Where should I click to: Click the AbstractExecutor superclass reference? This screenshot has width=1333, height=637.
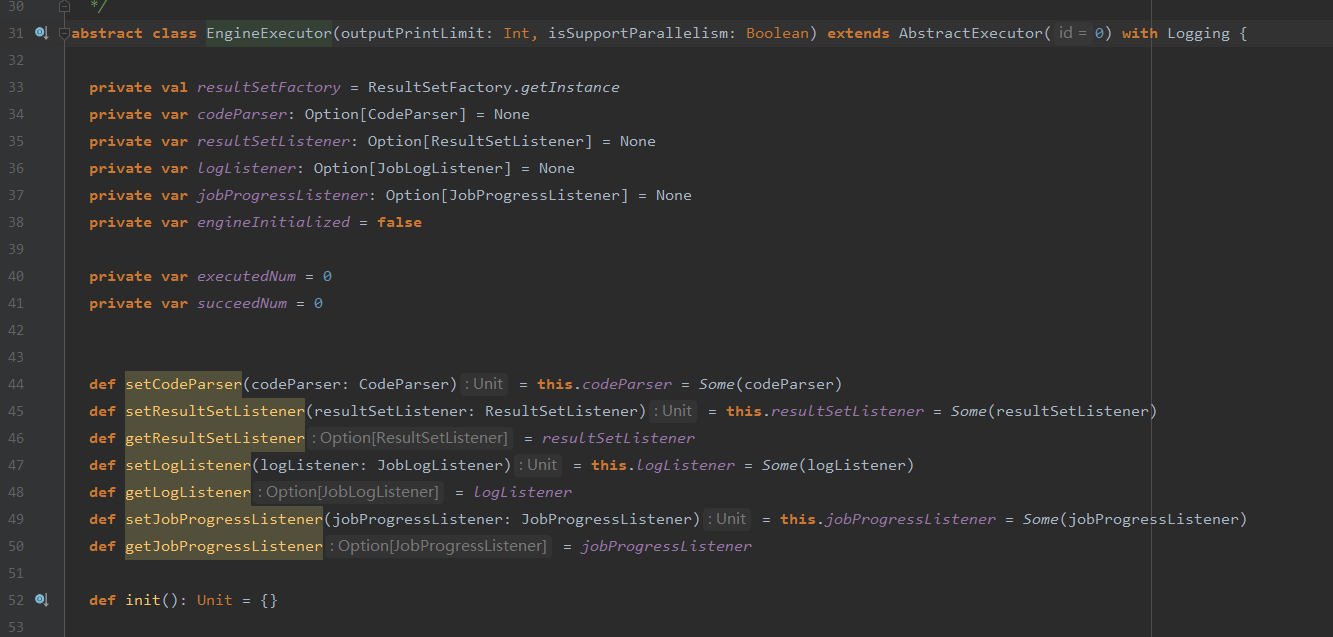970,33
